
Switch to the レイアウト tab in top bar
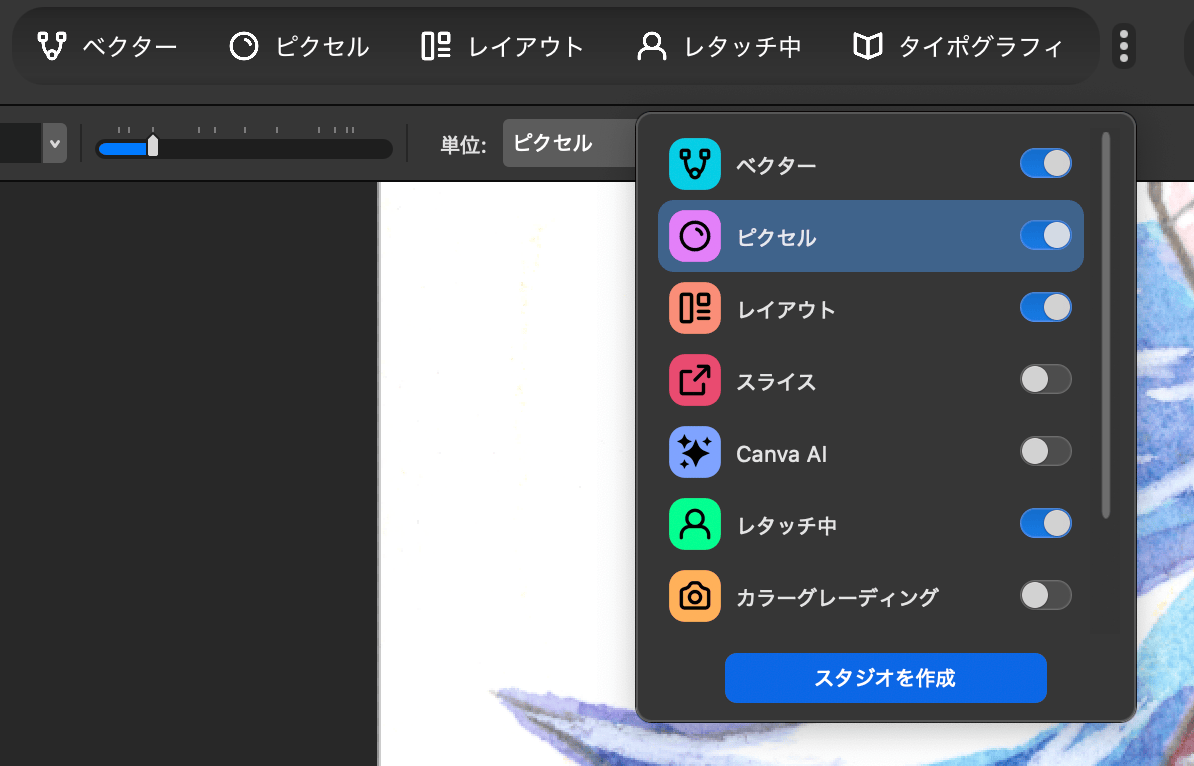coord(502,46)
